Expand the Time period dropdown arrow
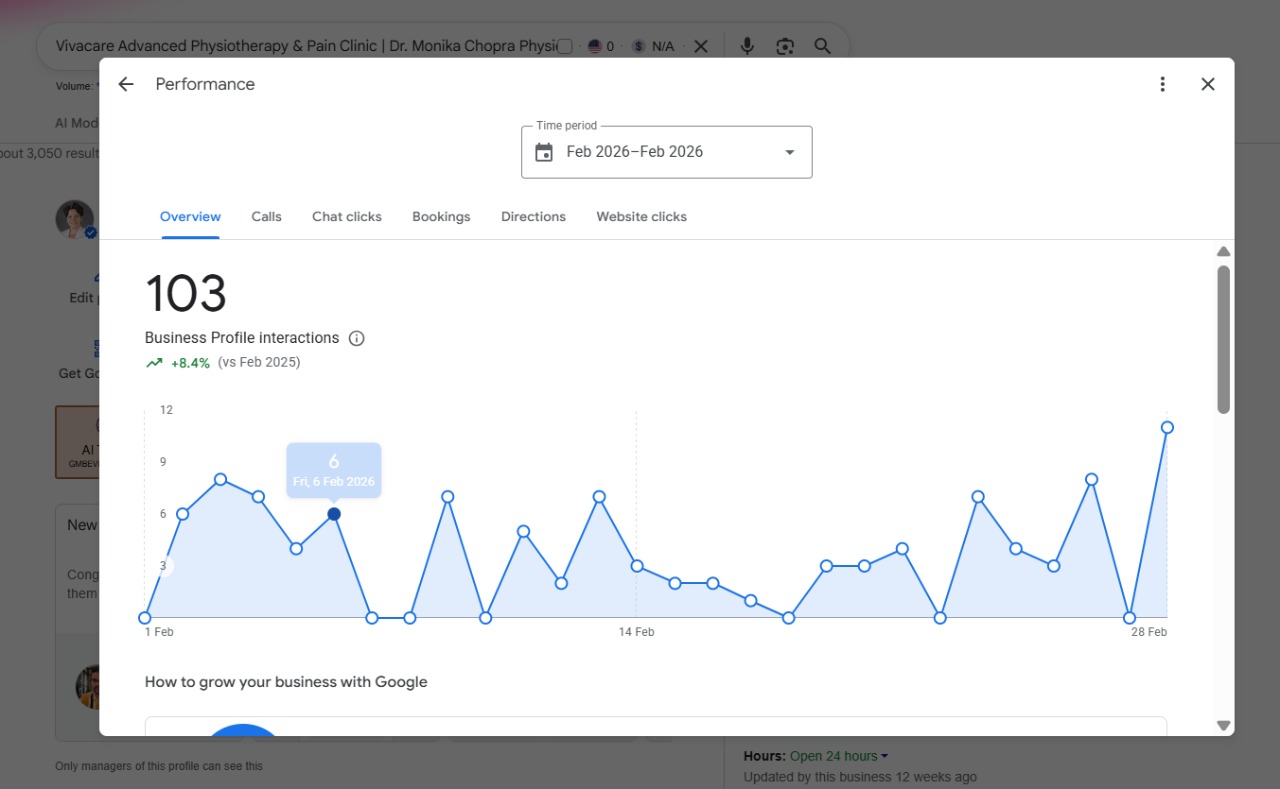Viewport: 1280px width, 789px height. pyautogui.click(x=790, y=152)
